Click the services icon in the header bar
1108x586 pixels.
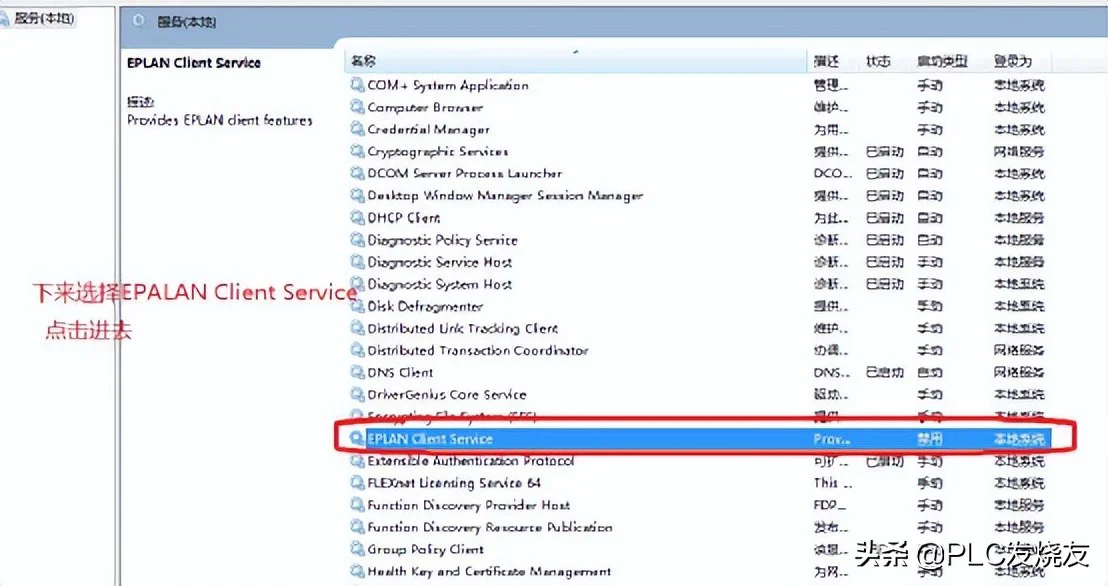(139, 21)
